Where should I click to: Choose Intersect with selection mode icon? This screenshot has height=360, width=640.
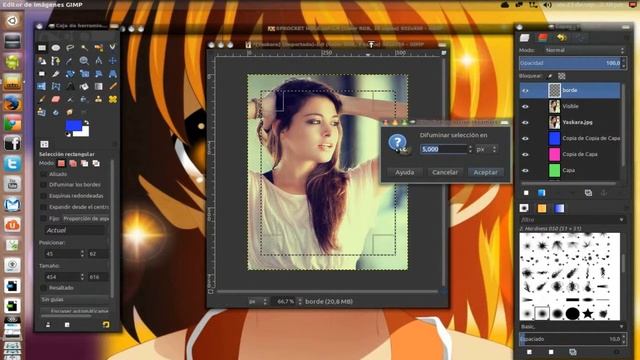96,164
